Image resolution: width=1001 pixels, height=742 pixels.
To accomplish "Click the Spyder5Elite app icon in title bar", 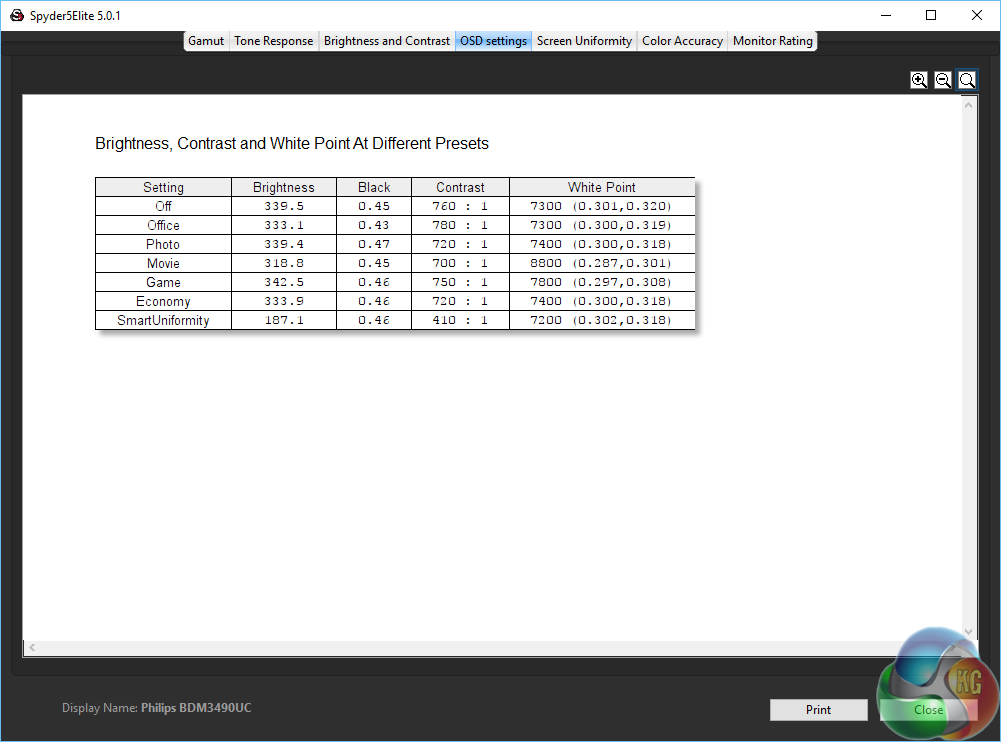I will (17, 15).
